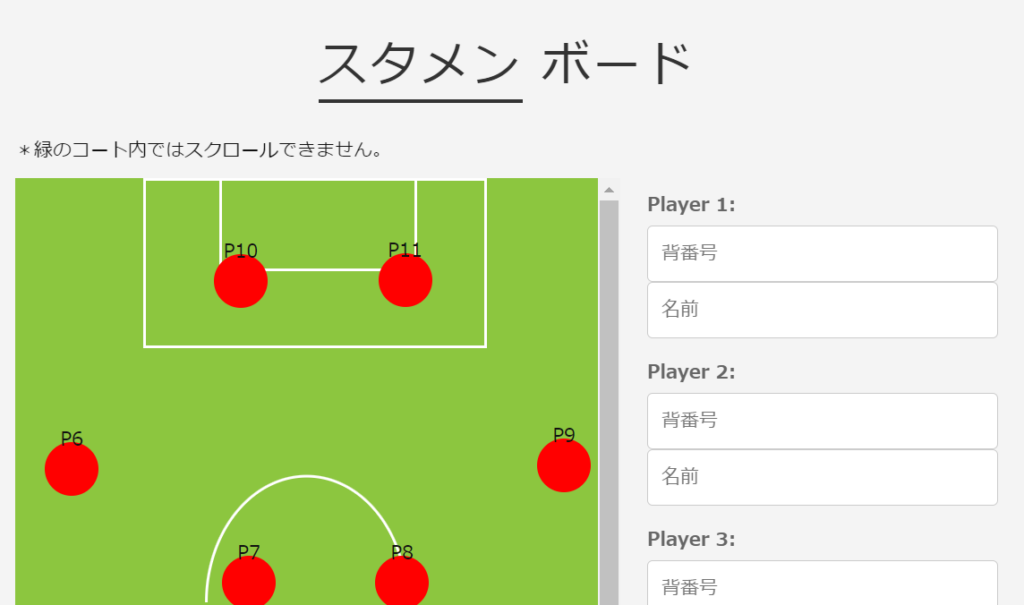The image size is (1024, 605).
Task: Select the P7 player marker
Action: (249, 581)
